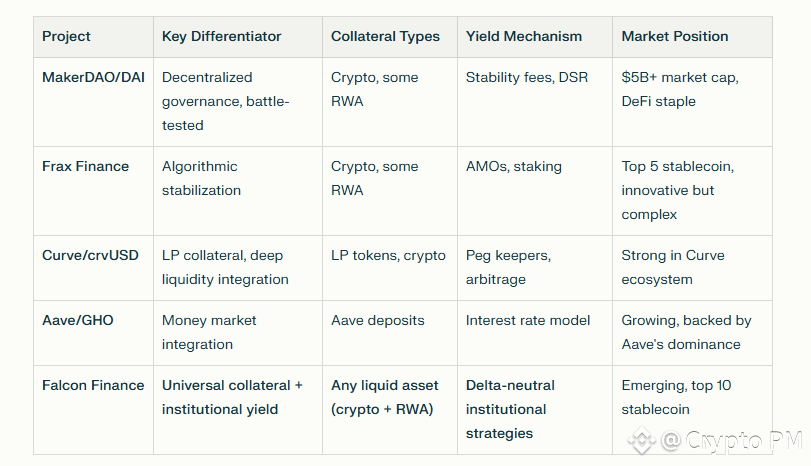Select the LP tokens, crypto cell
Screen dimensions: 811x466
(388, 255)
